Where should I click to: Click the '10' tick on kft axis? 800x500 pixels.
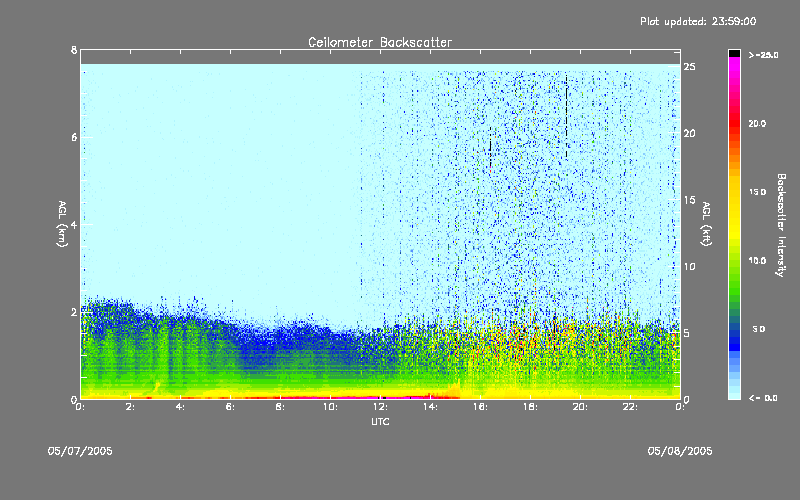point(690,266)
